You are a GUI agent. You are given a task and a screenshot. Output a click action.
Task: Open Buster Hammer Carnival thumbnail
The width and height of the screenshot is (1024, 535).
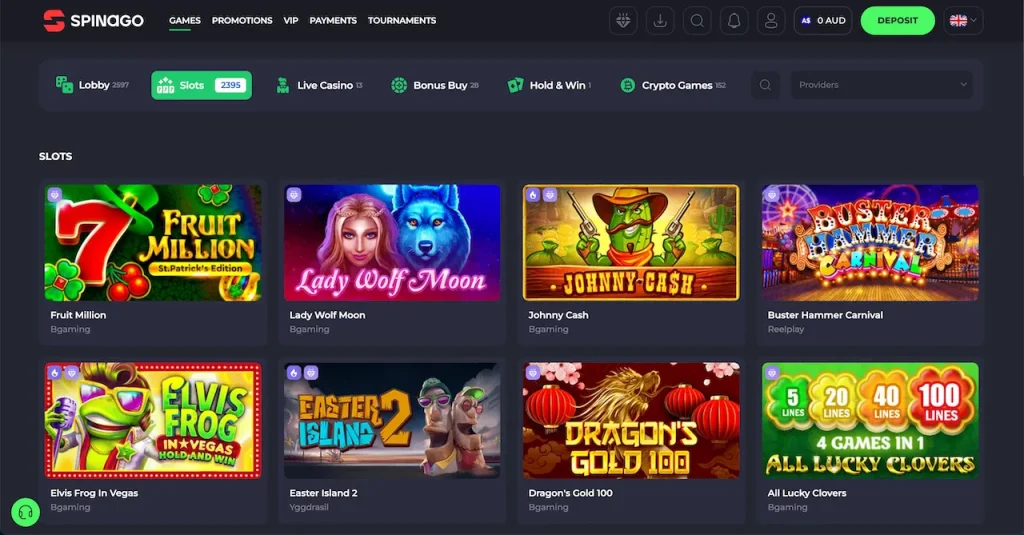click(870, 242)
